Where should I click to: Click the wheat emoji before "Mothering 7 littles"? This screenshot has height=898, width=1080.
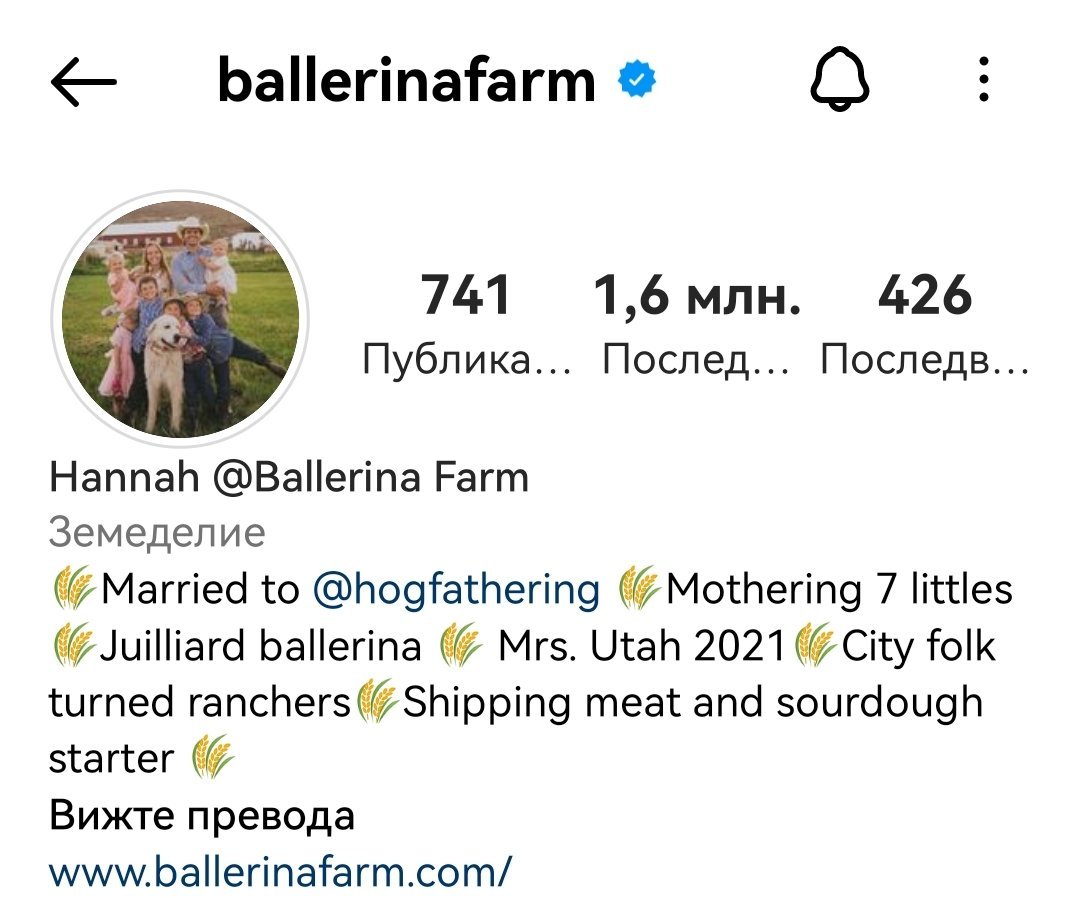[x=638, y=590]
